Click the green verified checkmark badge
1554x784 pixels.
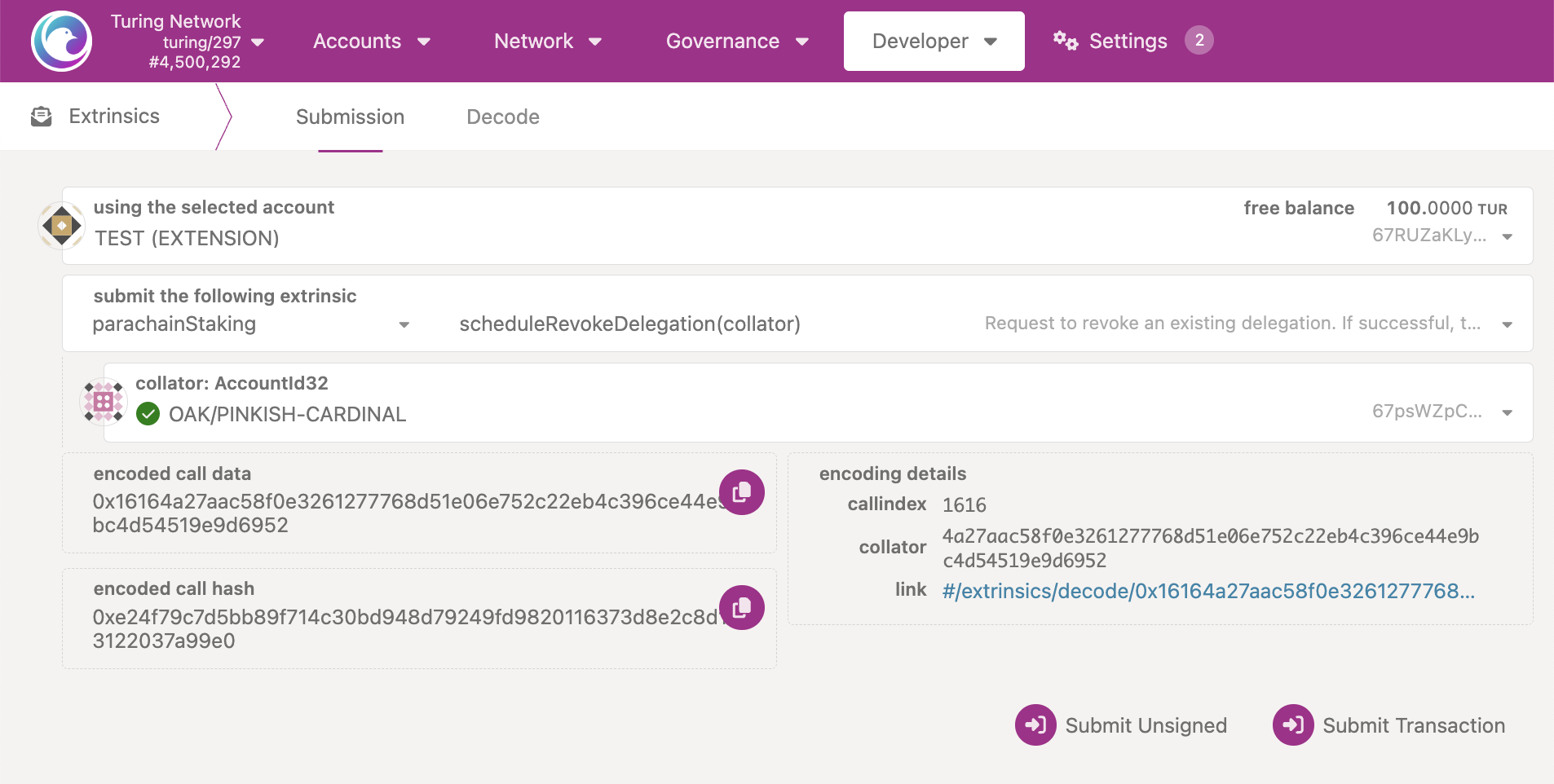[x=148, y=414]
